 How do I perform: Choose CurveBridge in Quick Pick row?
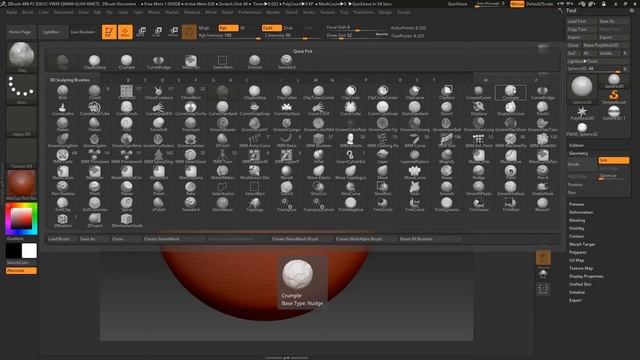(x=158, y=62)
